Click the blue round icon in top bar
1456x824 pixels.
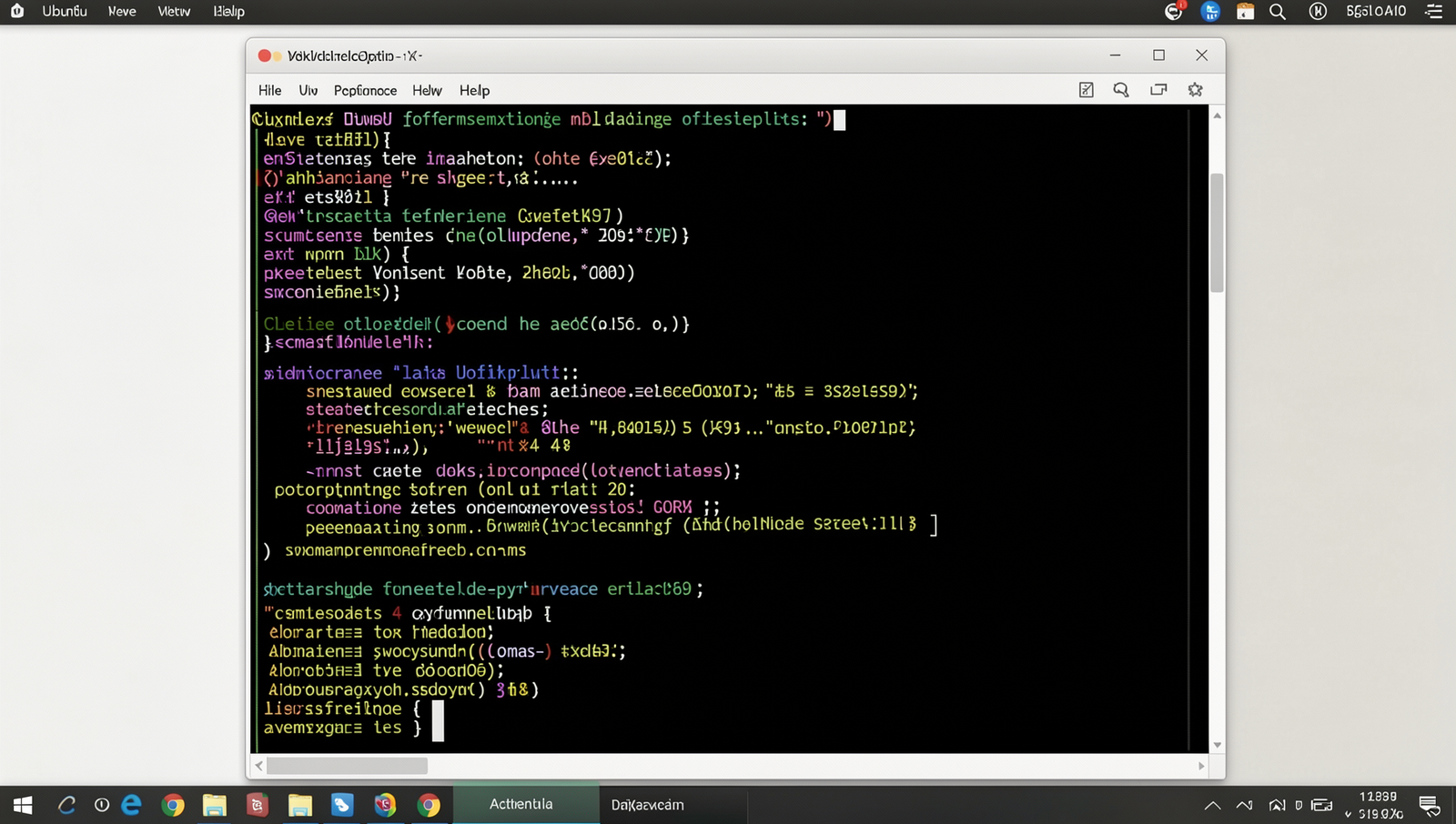(1210, 11)
